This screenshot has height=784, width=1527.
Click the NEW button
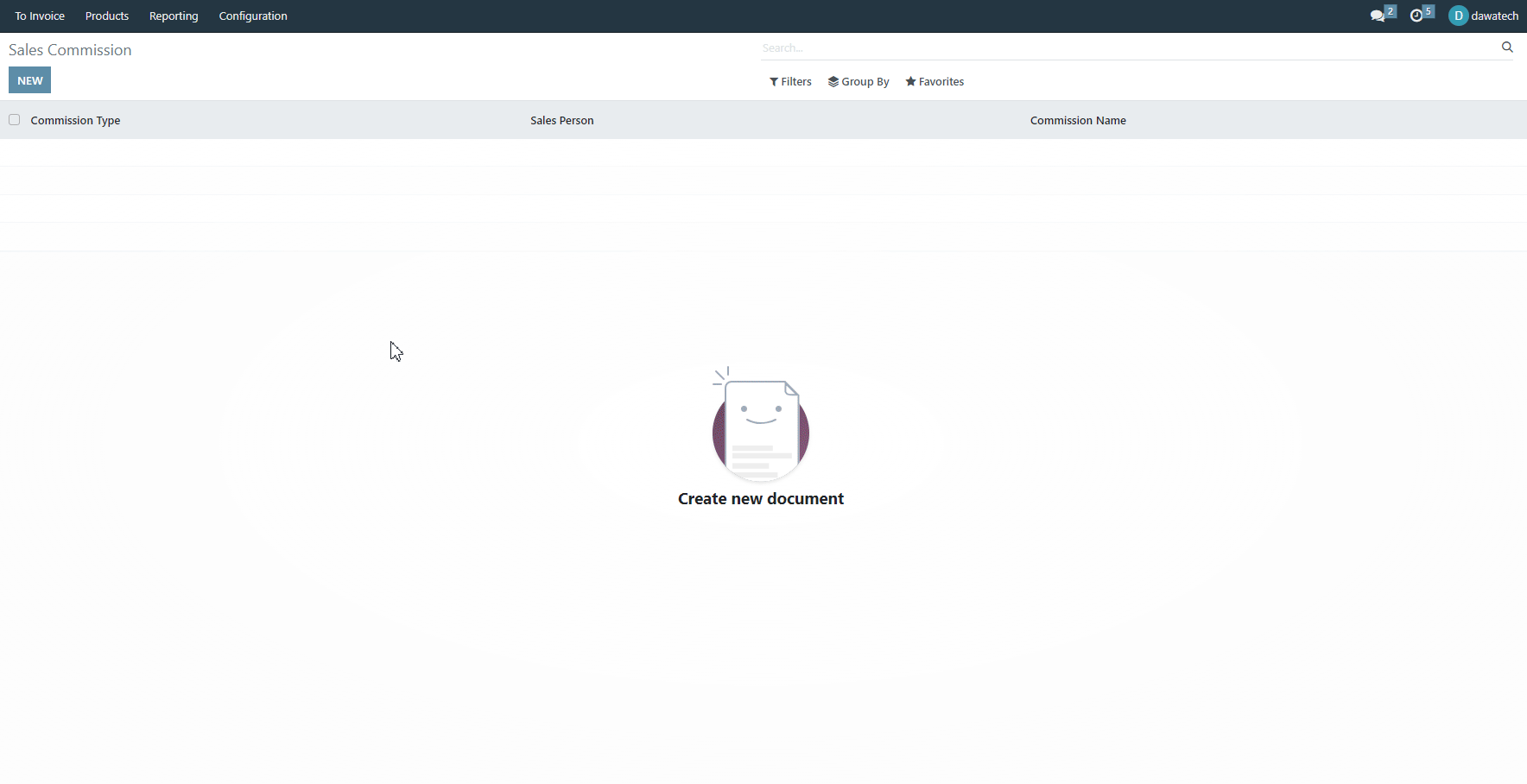point(30,80)
